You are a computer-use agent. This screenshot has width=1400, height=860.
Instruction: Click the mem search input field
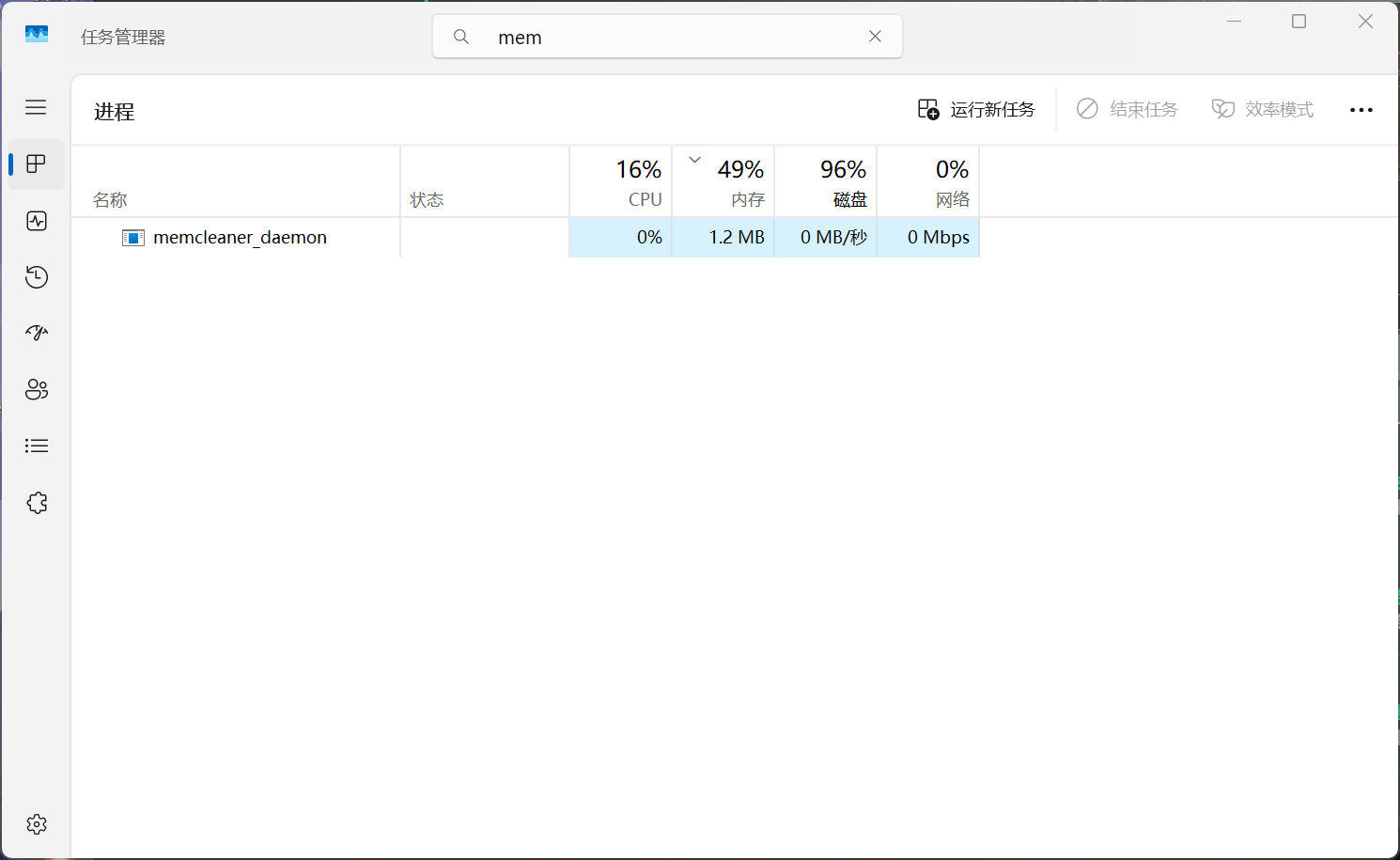click(x=667, y=37)
